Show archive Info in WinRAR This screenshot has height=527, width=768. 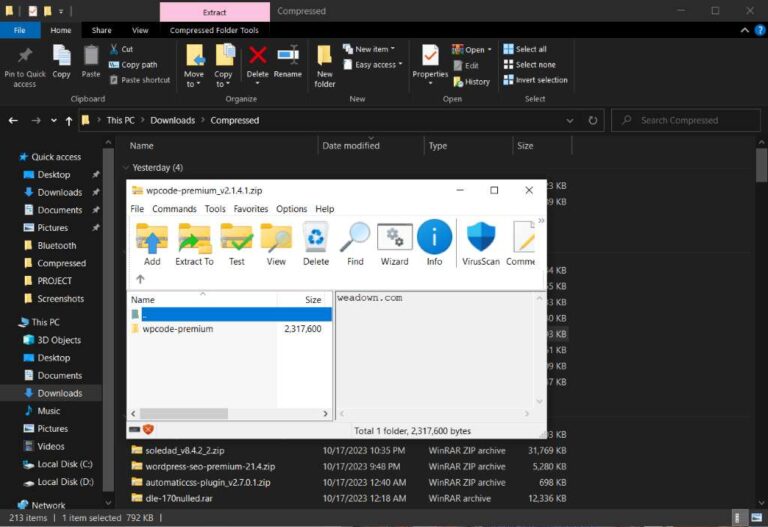434,244
